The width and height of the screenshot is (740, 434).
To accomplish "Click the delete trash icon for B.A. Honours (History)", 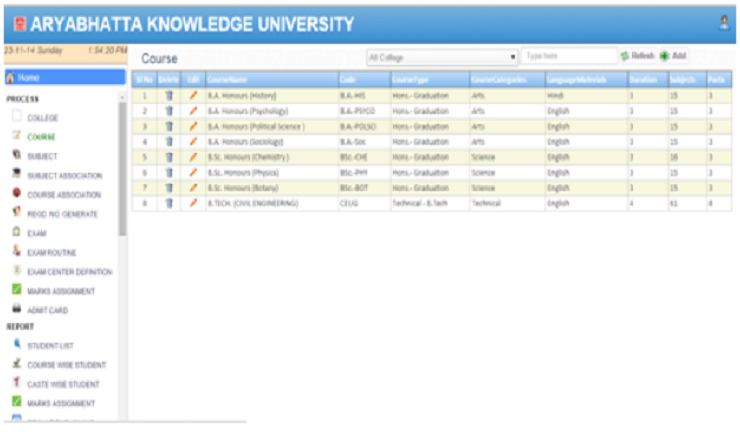I will point(169,96).
